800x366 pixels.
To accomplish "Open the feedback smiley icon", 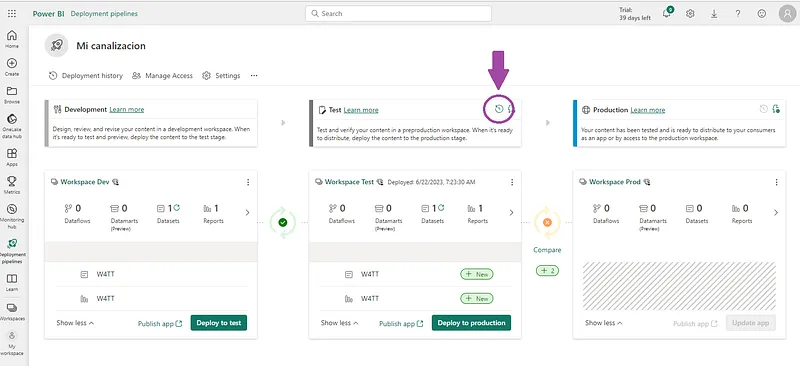I will click(762, 14).
